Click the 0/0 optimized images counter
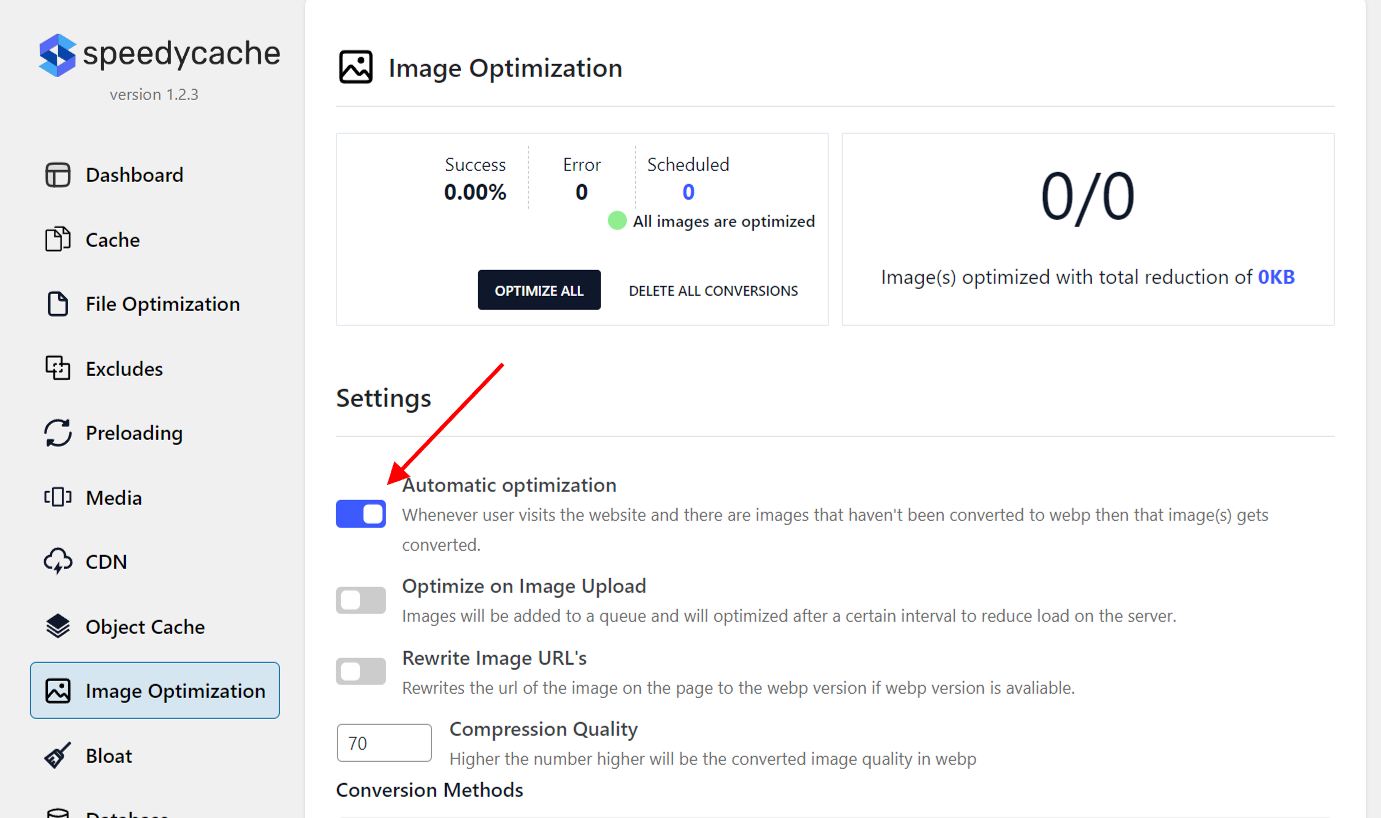1381x818 pixels. (x=1088, y=197)
